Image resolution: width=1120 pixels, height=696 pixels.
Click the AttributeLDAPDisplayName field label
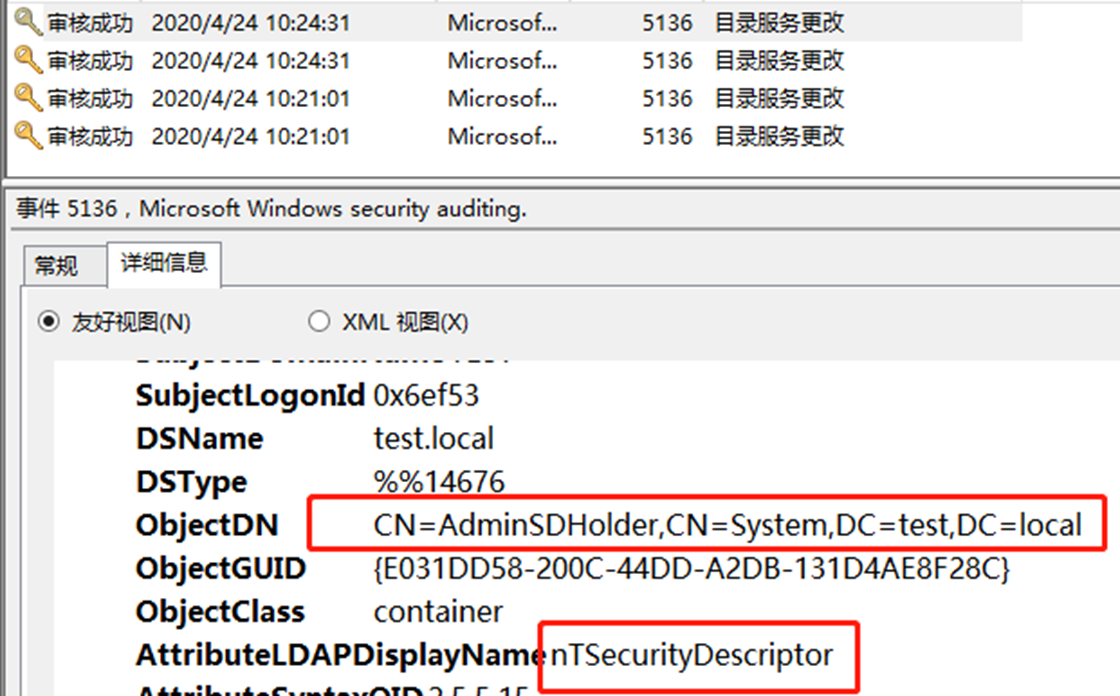(x=340, y=655)
